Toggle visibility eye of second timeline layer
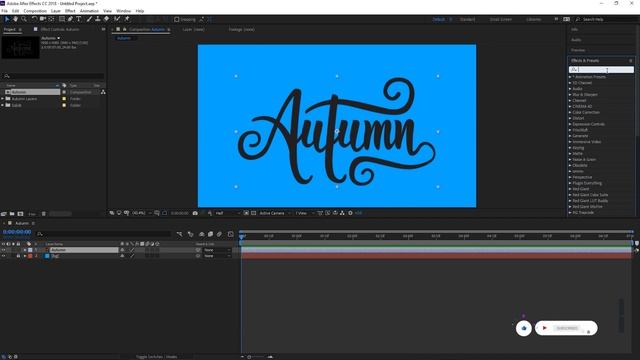 click(x=3, y=256)
